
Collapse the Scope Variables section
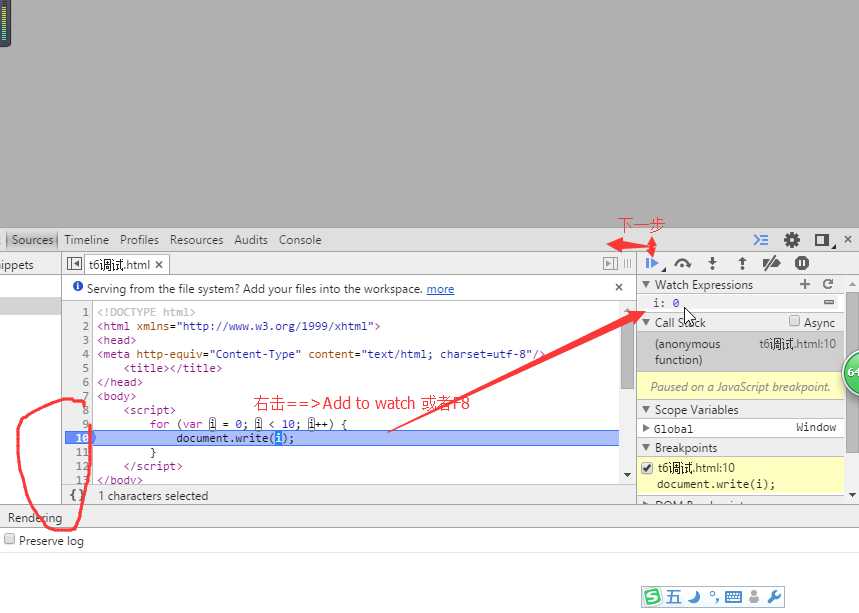tap(646, 409)
